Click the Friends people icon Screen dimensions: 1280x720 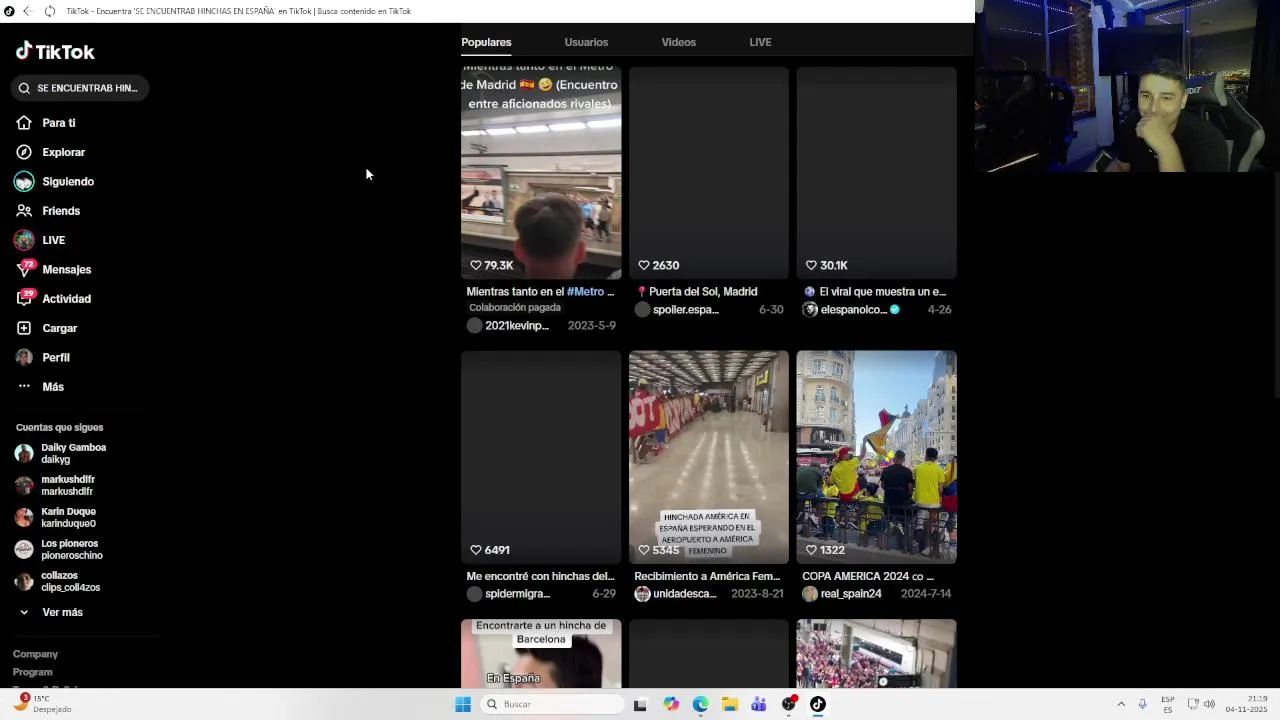click(x=24, y=211)
